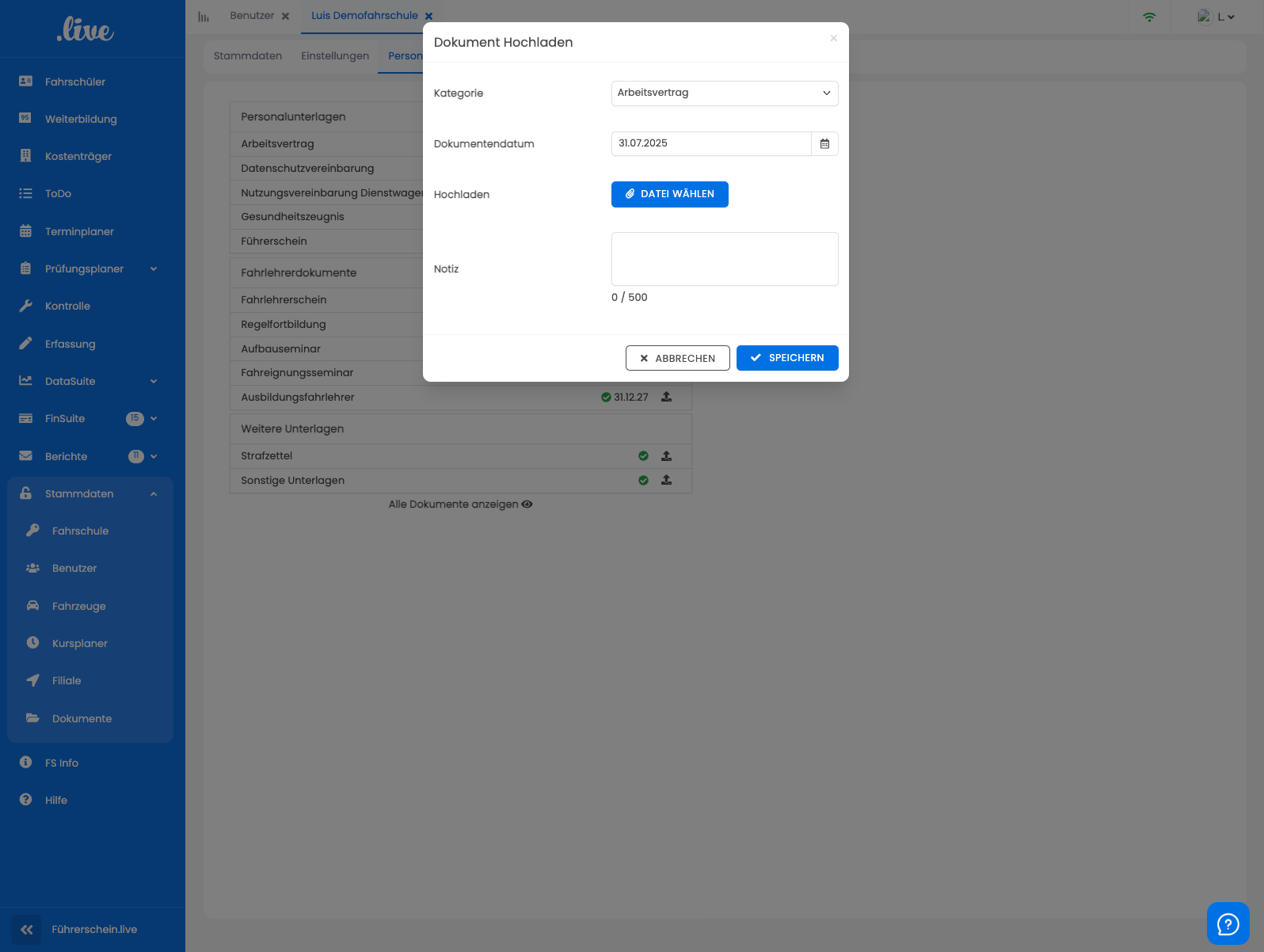Image resolution: width=1264 pixels, height=952 pixels.
Task: Upload document for Ausbildungsfahrlehrer row
Action: [666, 397]
